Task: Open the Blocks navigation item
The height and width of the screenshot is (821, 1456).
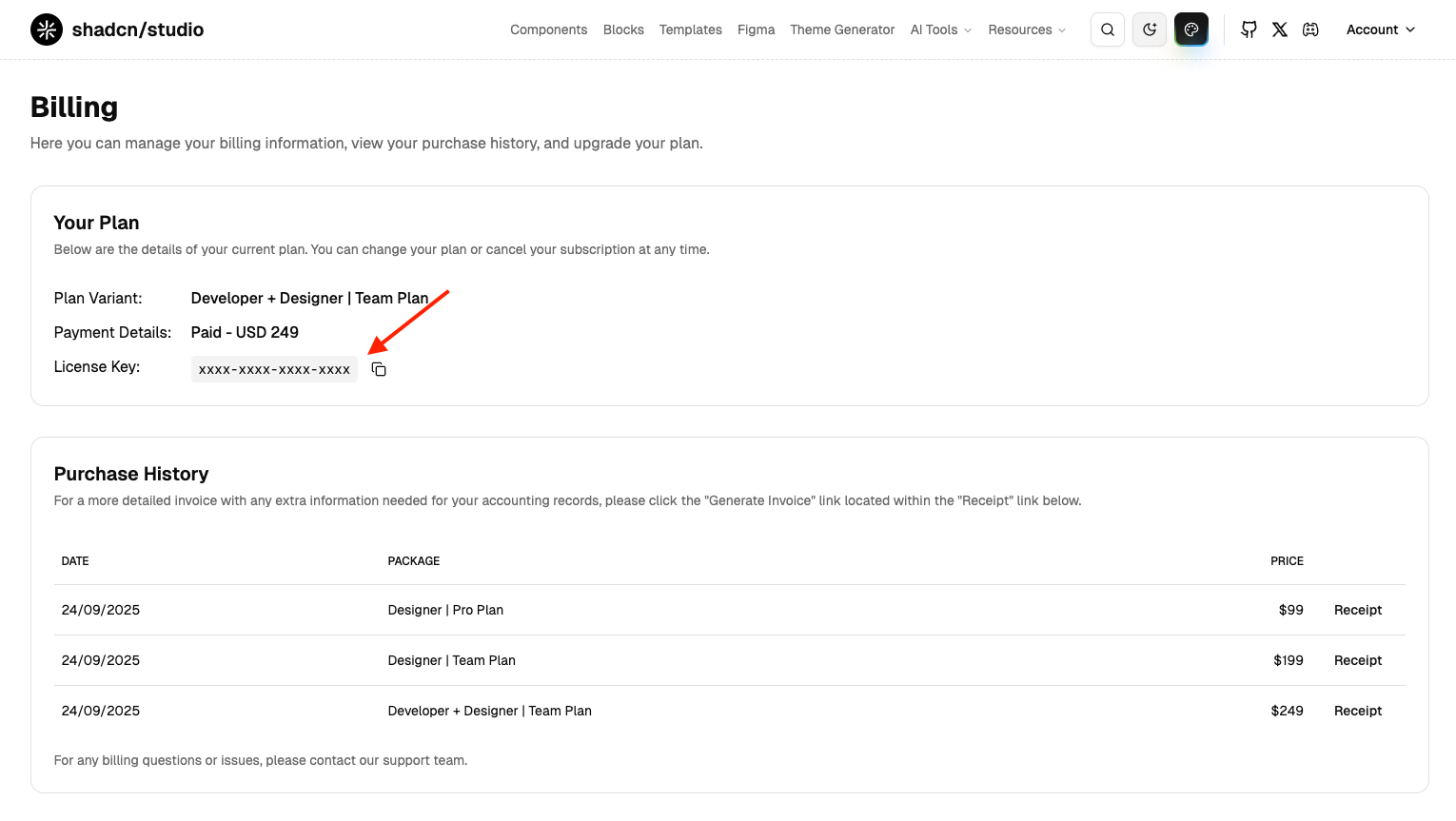Action: click(623, 29)
